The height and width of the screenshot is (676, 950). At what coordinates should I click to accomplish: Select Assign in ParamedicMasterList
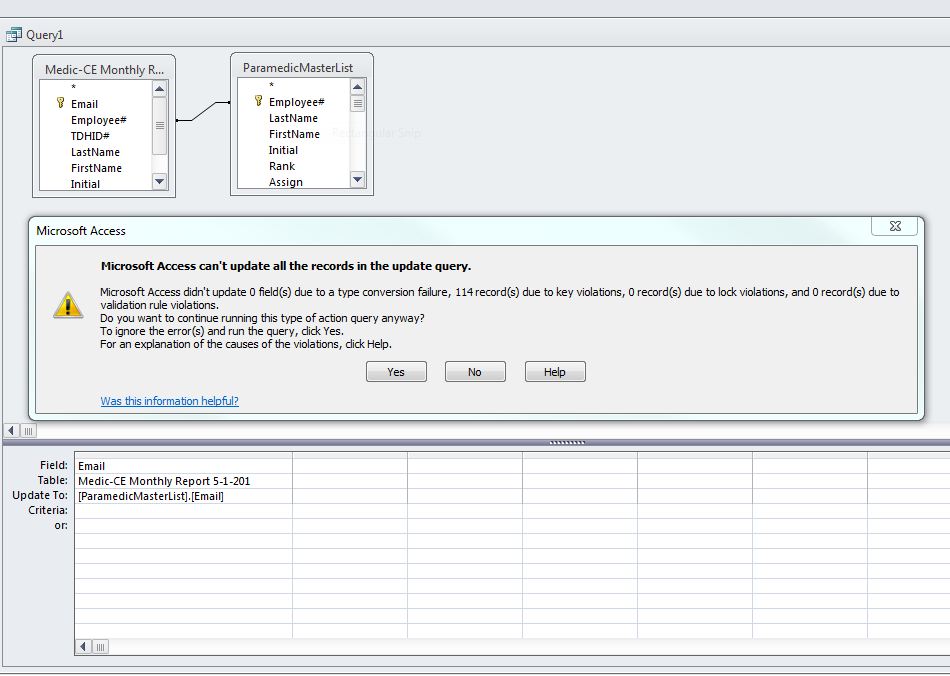click(x=286, y=182)
